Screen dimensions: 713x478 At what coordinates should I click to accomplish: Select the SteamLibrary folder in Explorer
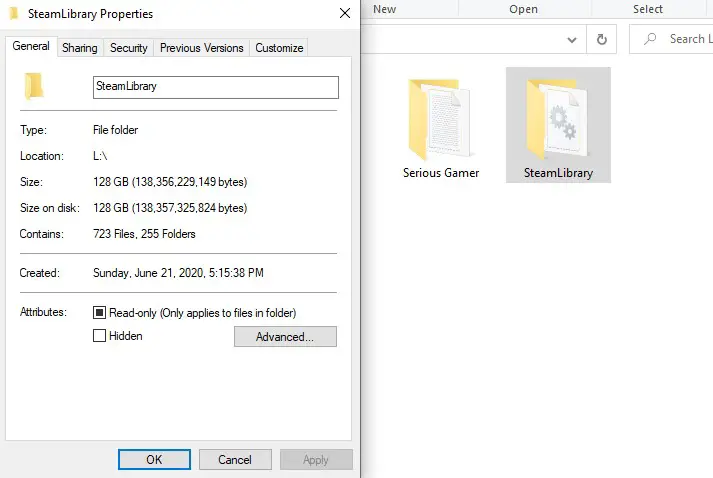click(x=558, y=125)
